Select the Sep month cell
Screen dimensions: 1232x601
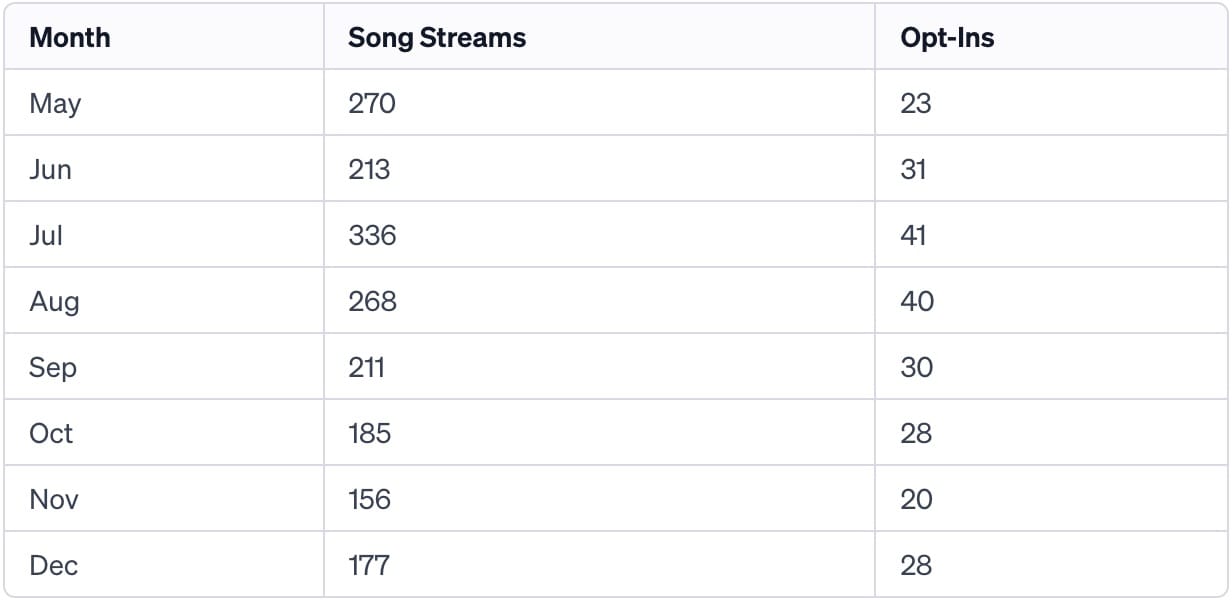53,367
